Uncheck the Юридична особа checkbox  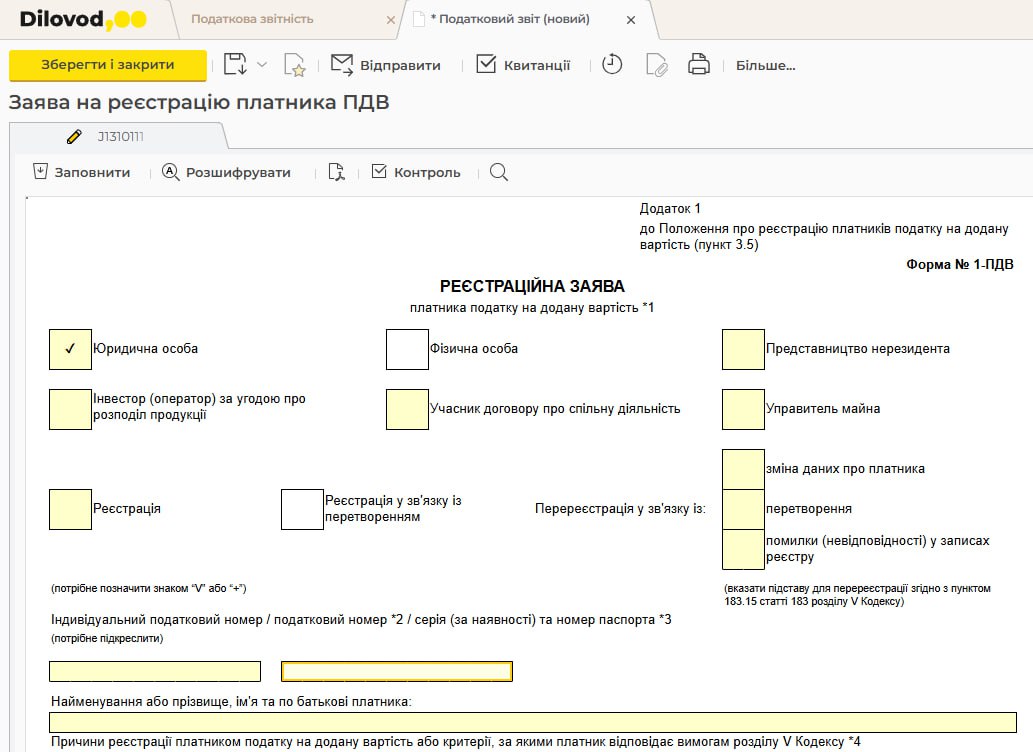pyautogui.click(x=70, y=349)
